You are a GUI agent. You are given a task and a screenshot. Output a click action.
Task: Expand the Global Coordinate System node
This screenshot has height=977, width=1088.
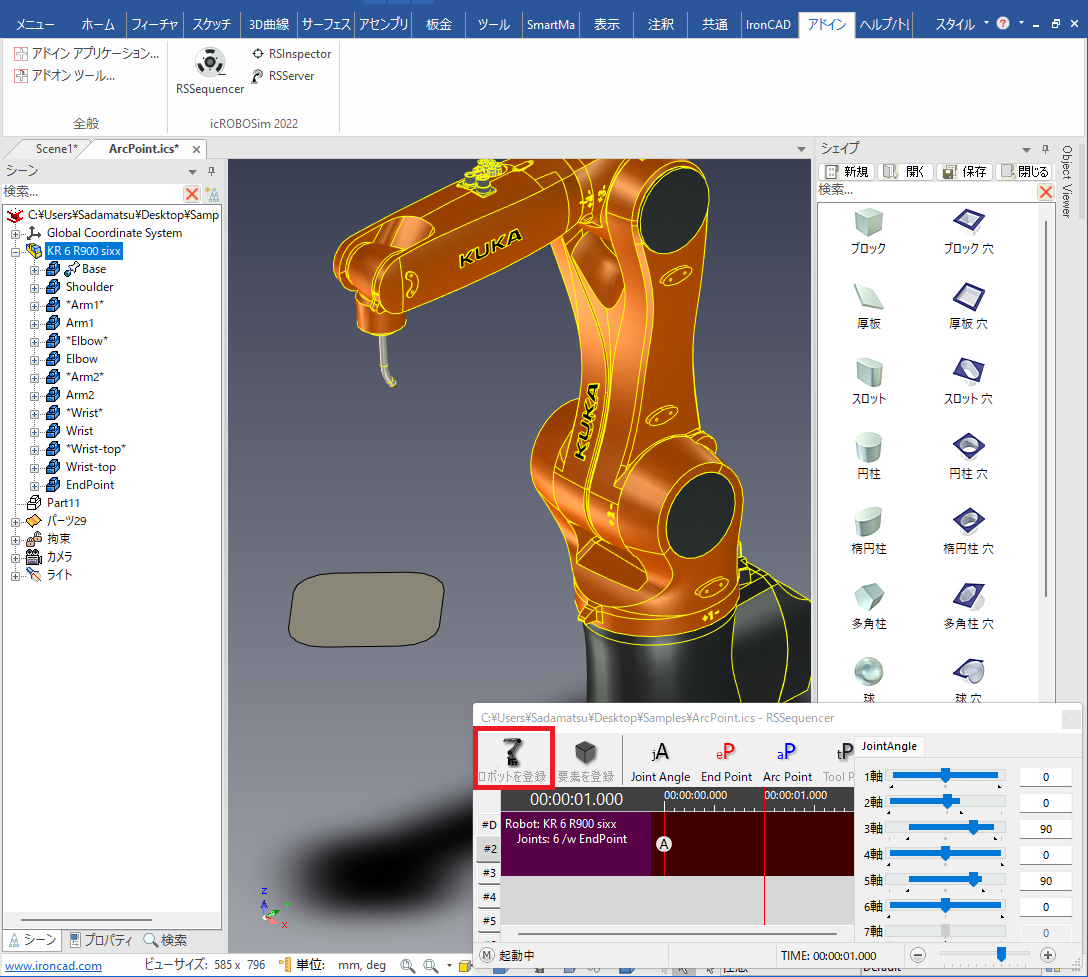[16, 233]
